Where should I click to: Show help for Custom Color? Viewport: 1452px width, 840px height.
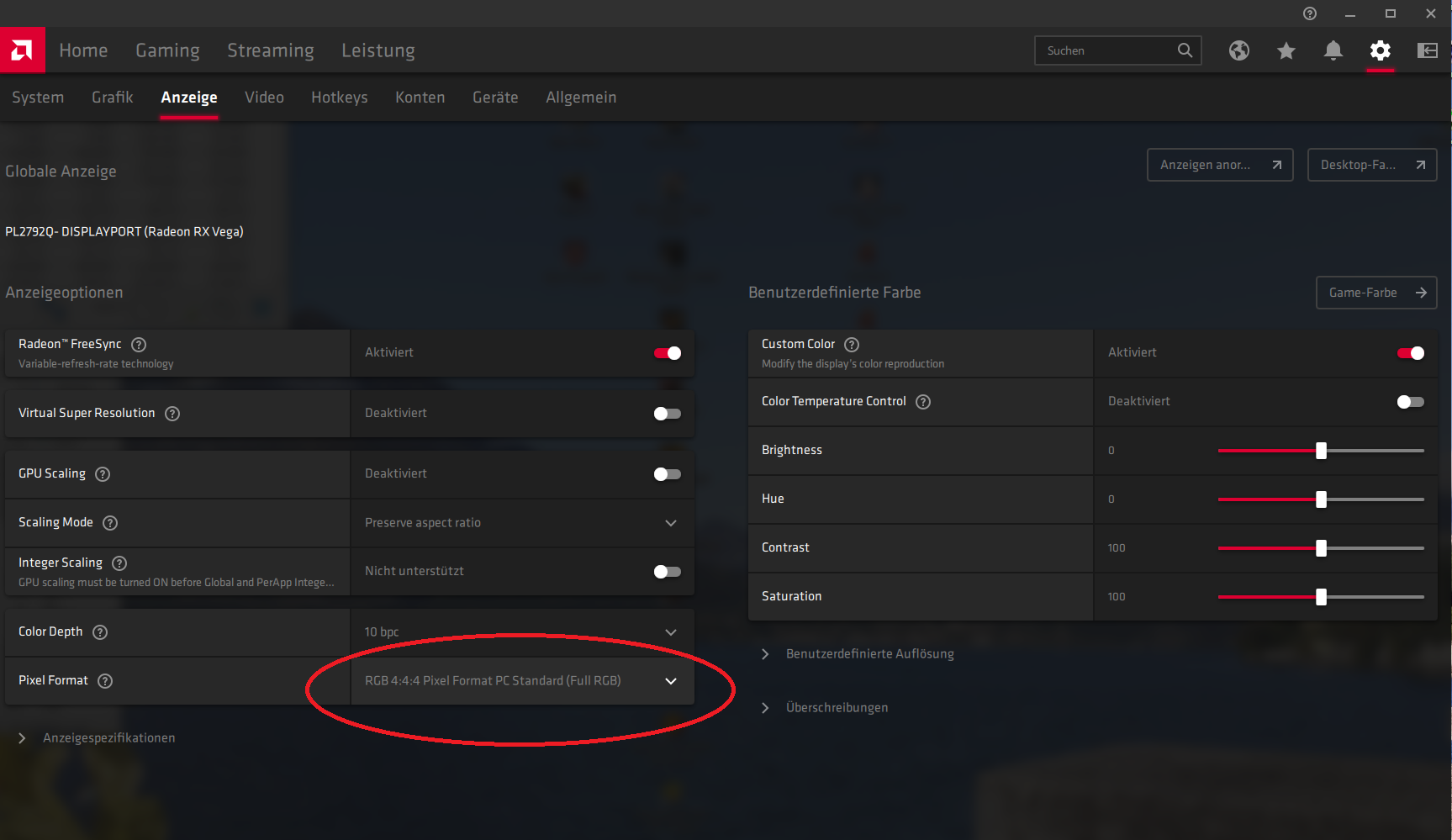tap(852, 345)
